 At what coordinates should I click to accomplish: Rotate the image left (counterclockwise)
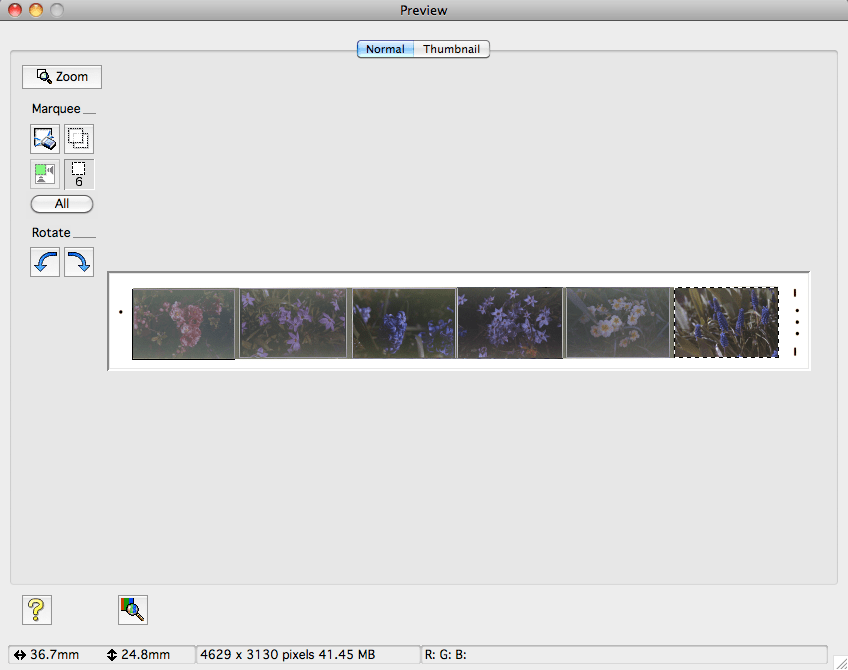pos(45,263)
